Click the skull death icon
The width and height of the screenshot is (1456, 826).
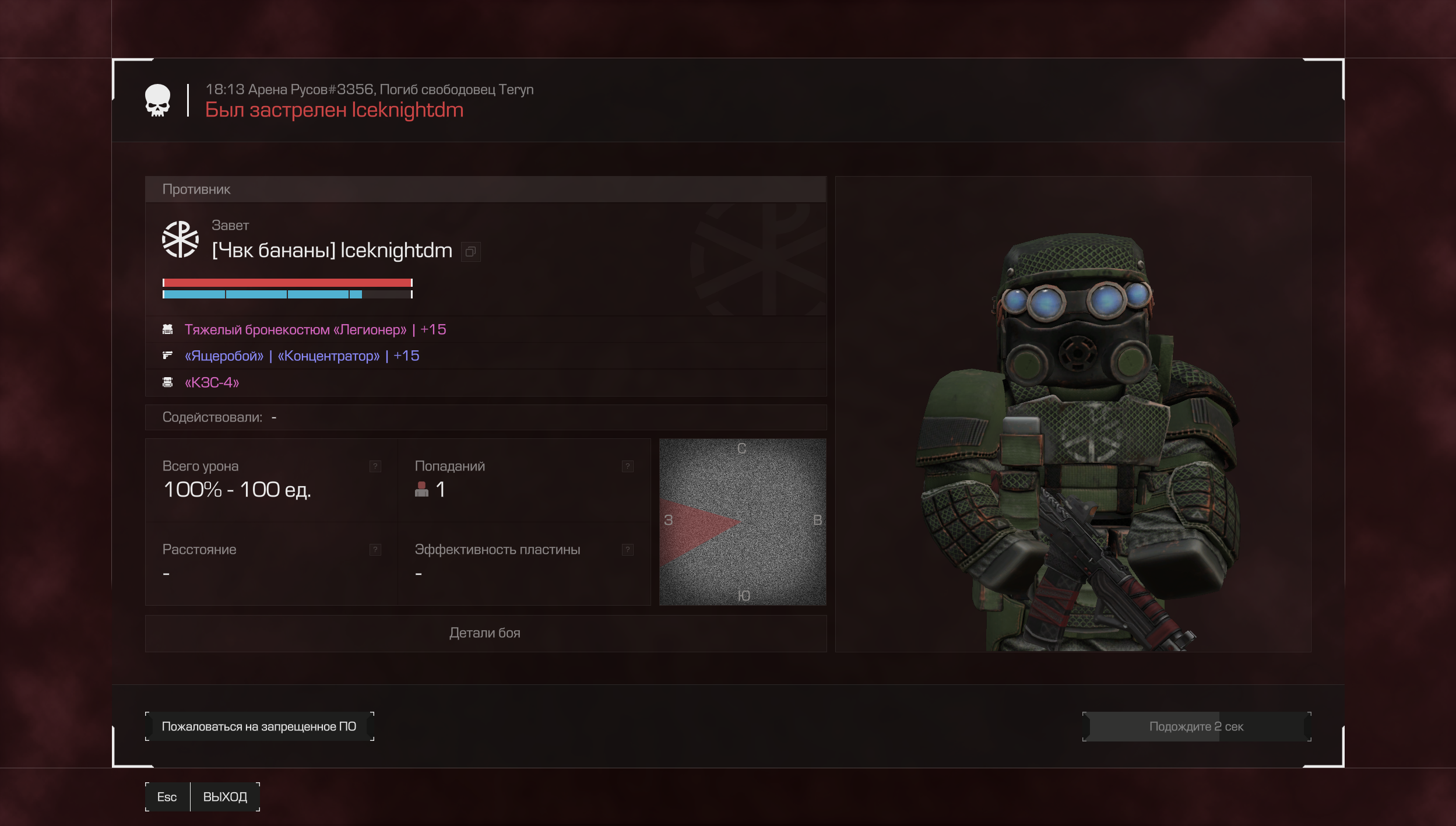[x=157, y=100]
